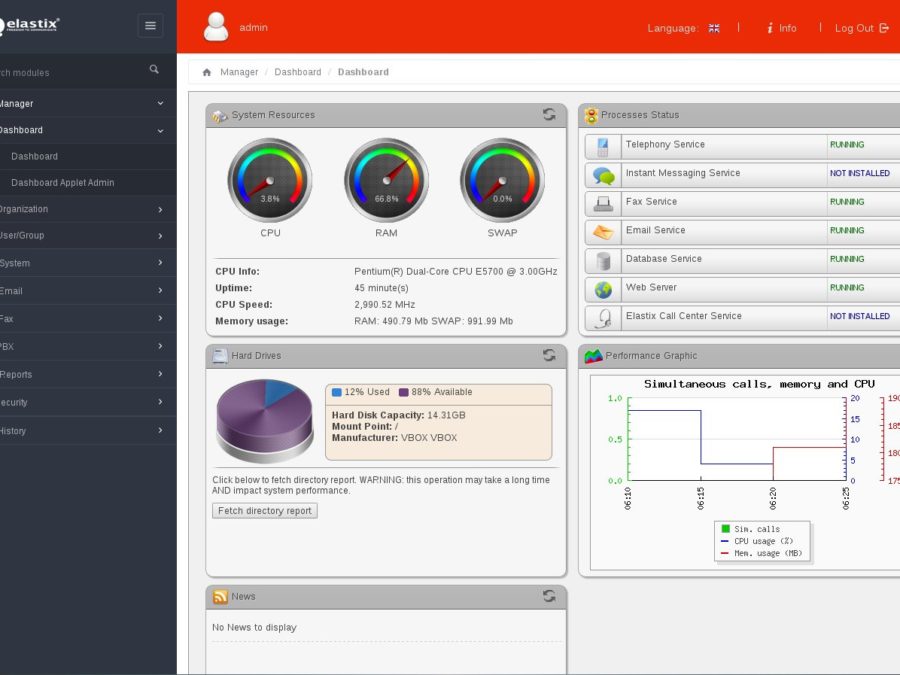Image resolution: width=900 pixels, height=675 pixels.
Task: Refresh the System Resources applet
Action: click(549, 115)
